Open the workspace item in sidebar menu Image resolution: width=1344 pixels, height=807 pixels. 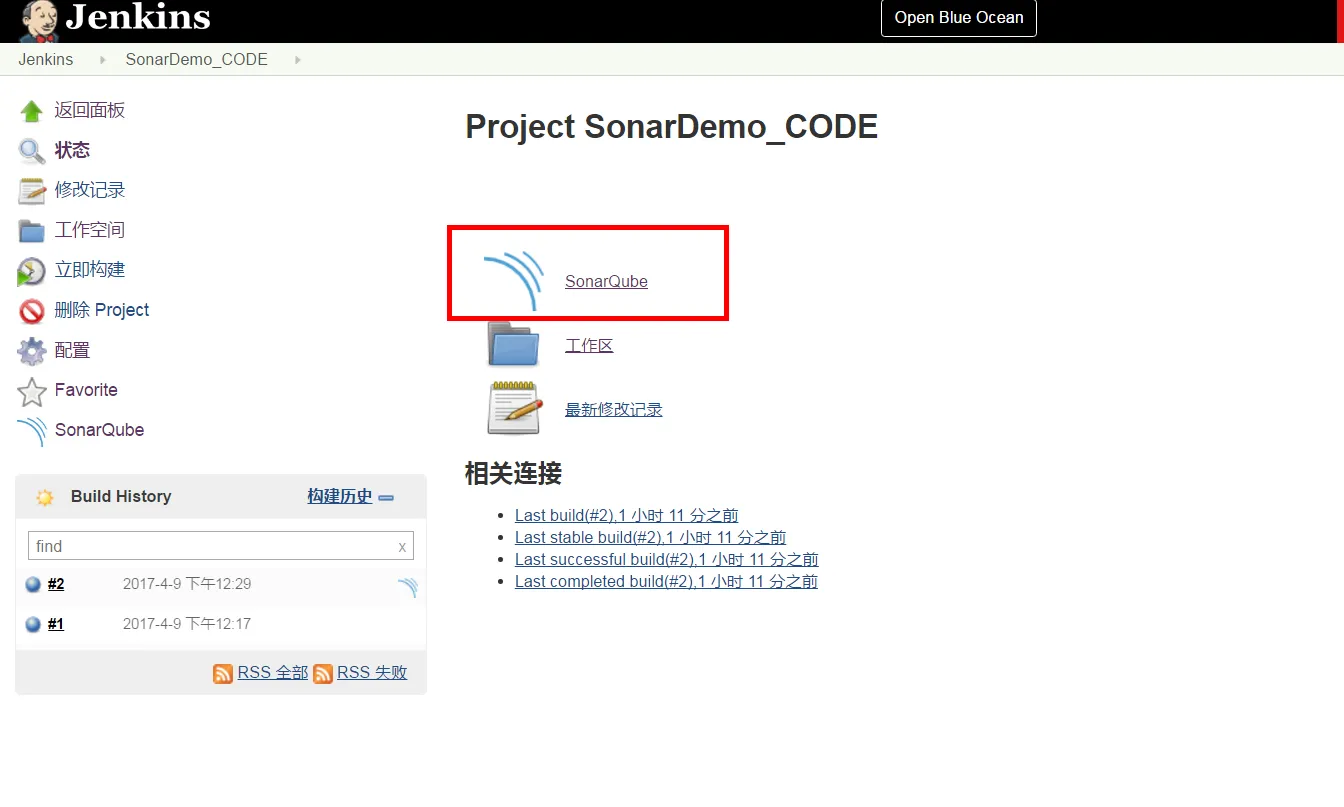[x=89, y=230]
